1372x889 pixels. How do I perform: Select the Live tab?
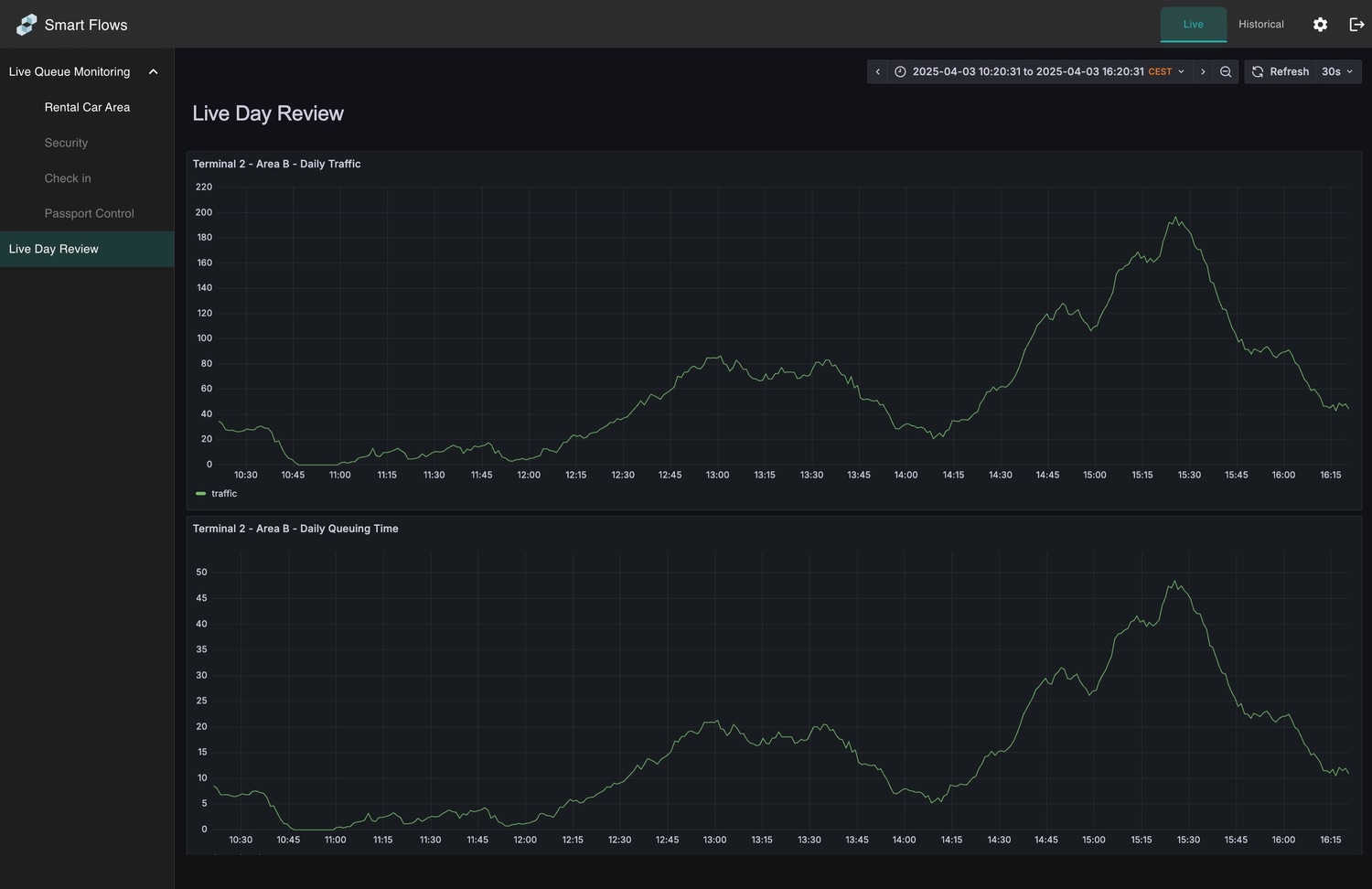(1193, 25)
